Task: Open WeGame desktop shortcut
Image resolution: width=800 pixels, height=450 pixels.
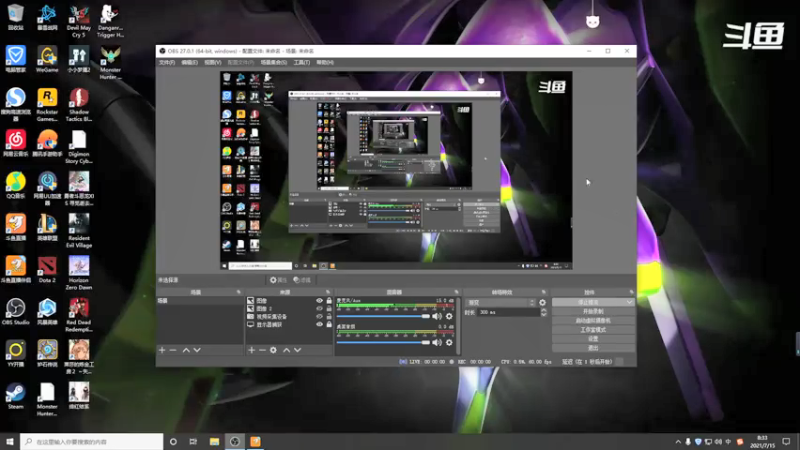Action: [x=47, y=59]
